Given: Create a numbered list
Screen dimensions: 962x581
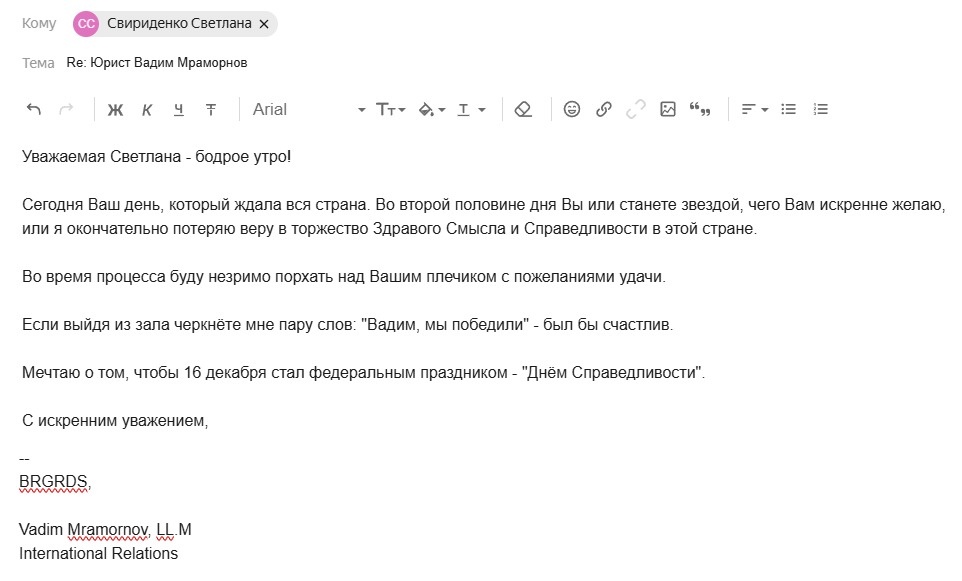Looking at the screenshot, I should [820, 109].
